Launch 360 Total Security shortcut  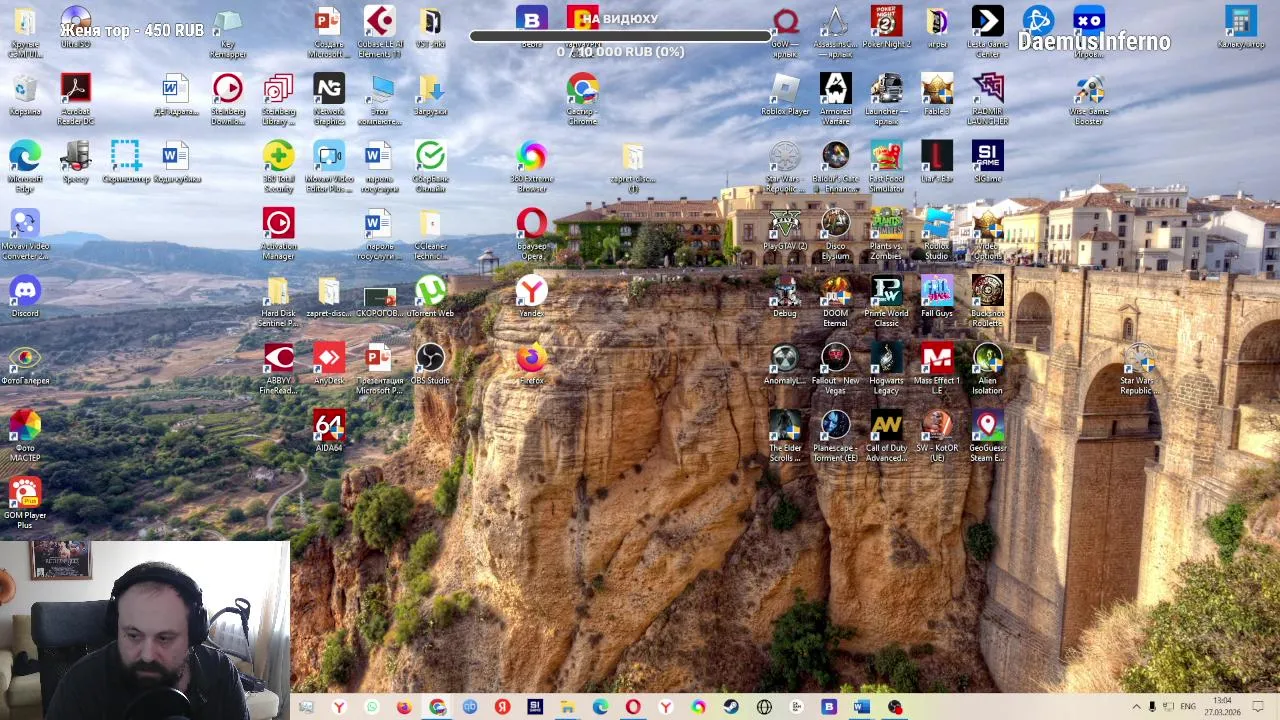(279, 166)
